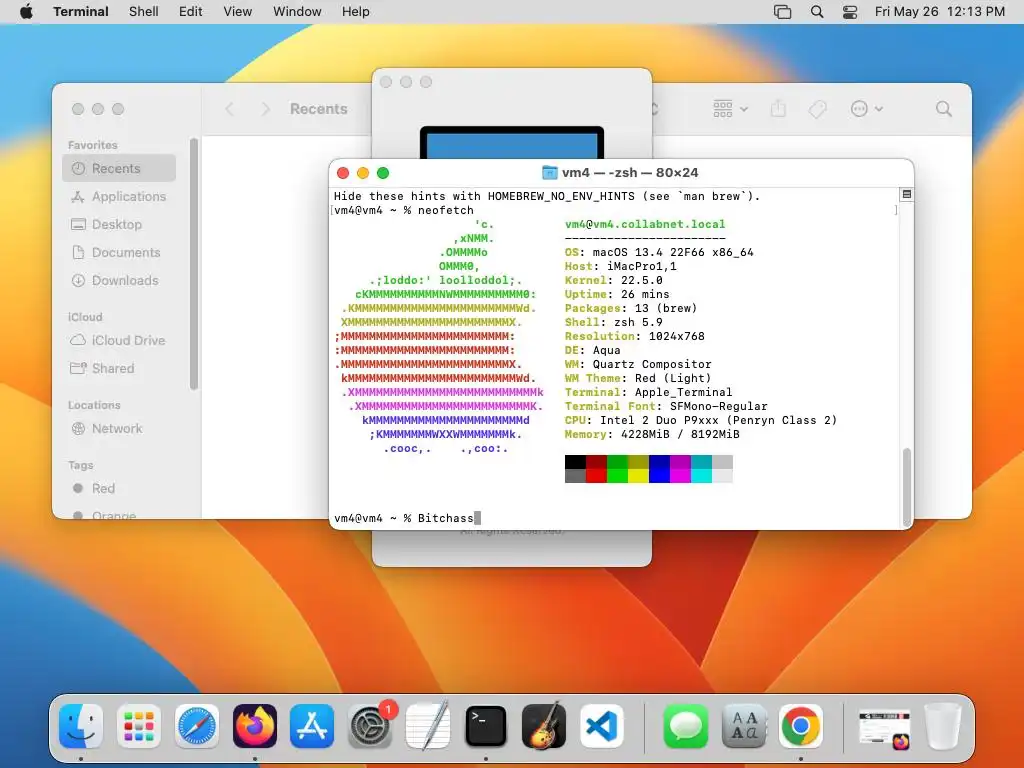Click the "Bitchass" text at the Terminal prompt
1024x768 pixels.
point(445,519)
